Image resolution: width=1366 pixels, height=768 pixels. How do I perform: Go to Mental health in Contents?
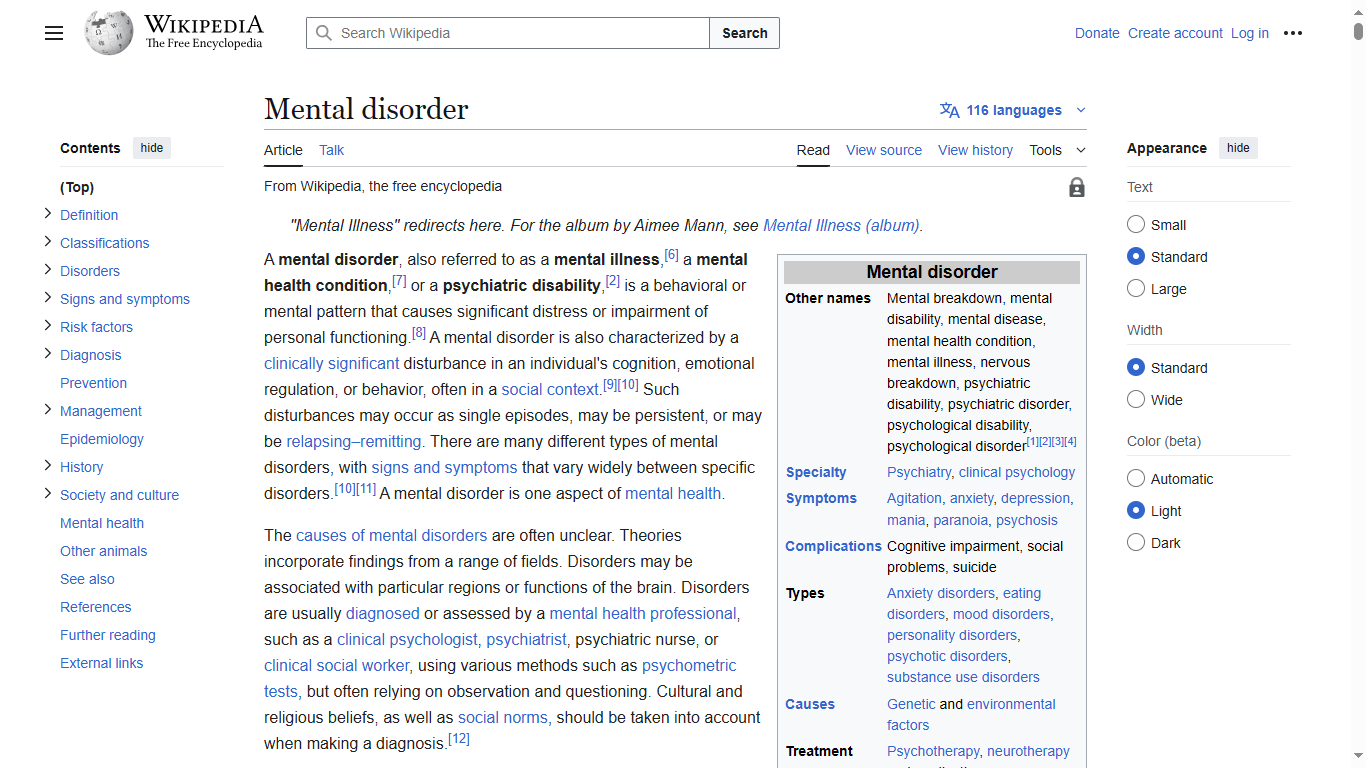pos(102,523)
